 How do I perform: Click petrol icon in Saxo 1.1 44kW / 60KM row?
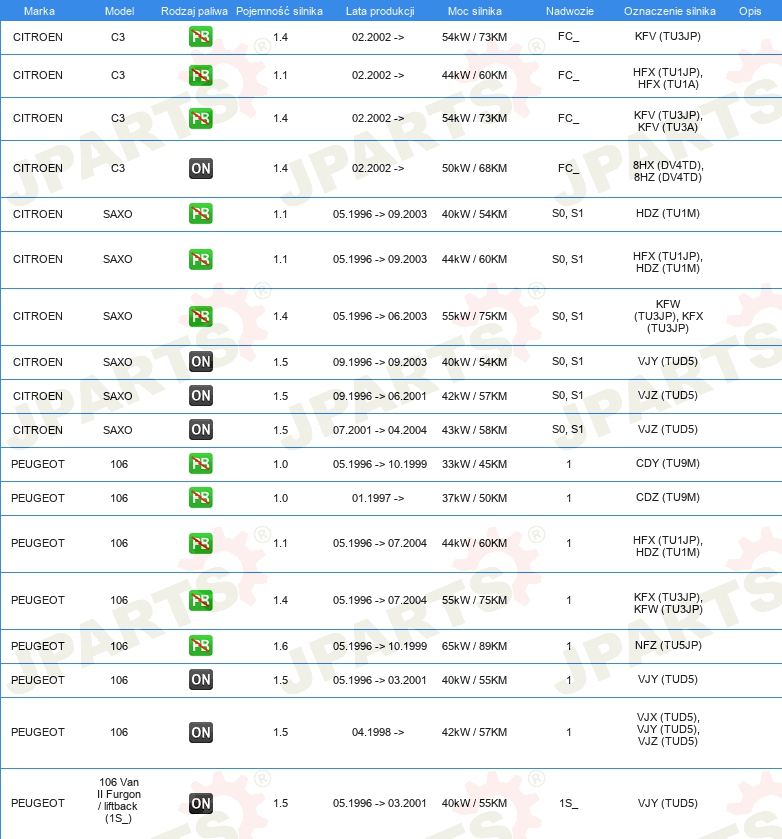(x=201, y=260)
